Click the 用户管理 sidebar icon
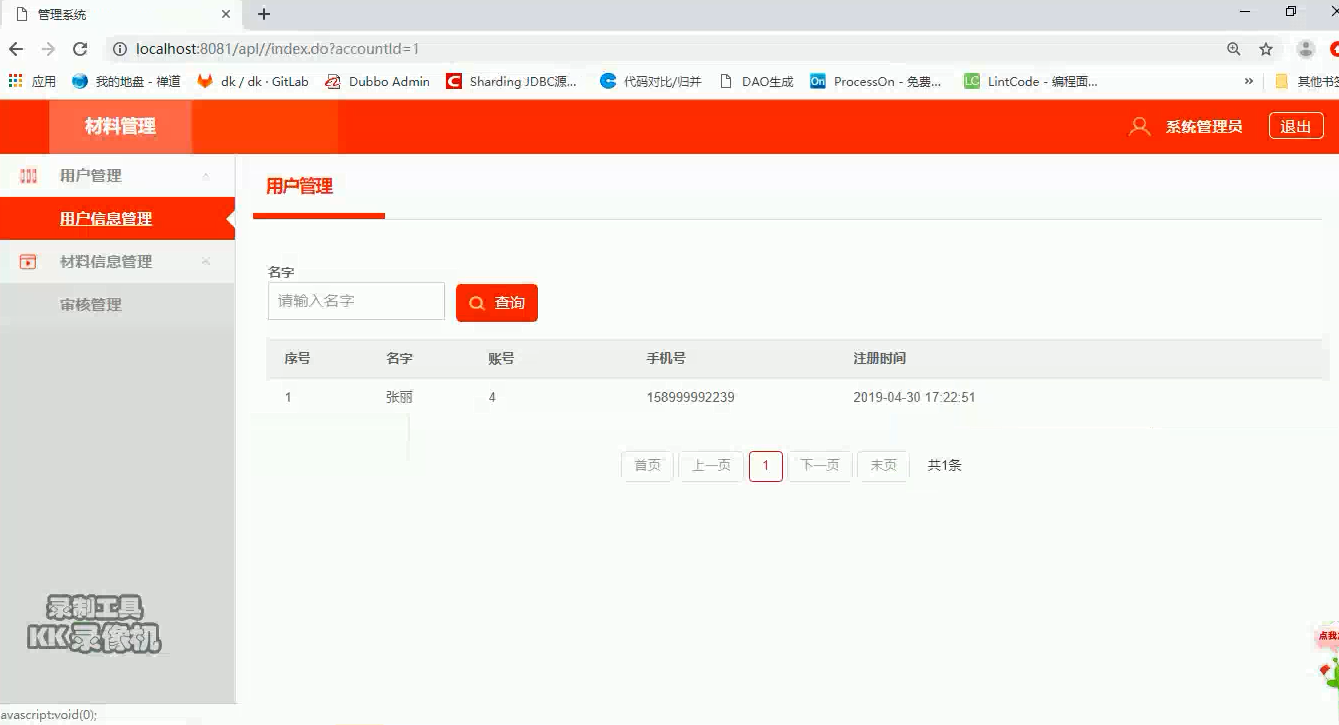 (28, 176)
